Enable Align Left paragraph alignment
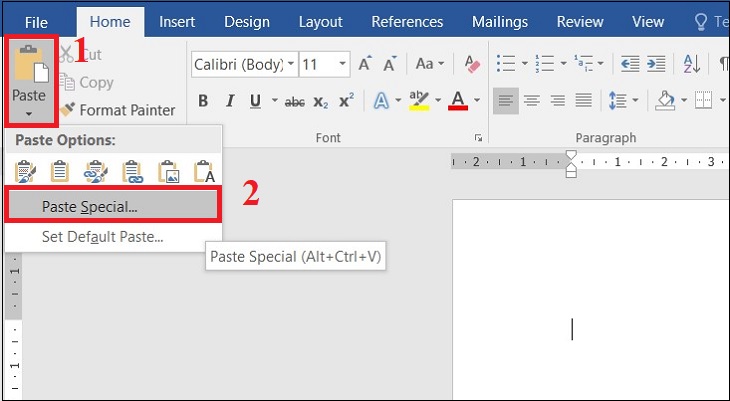 tap(506, 101)
